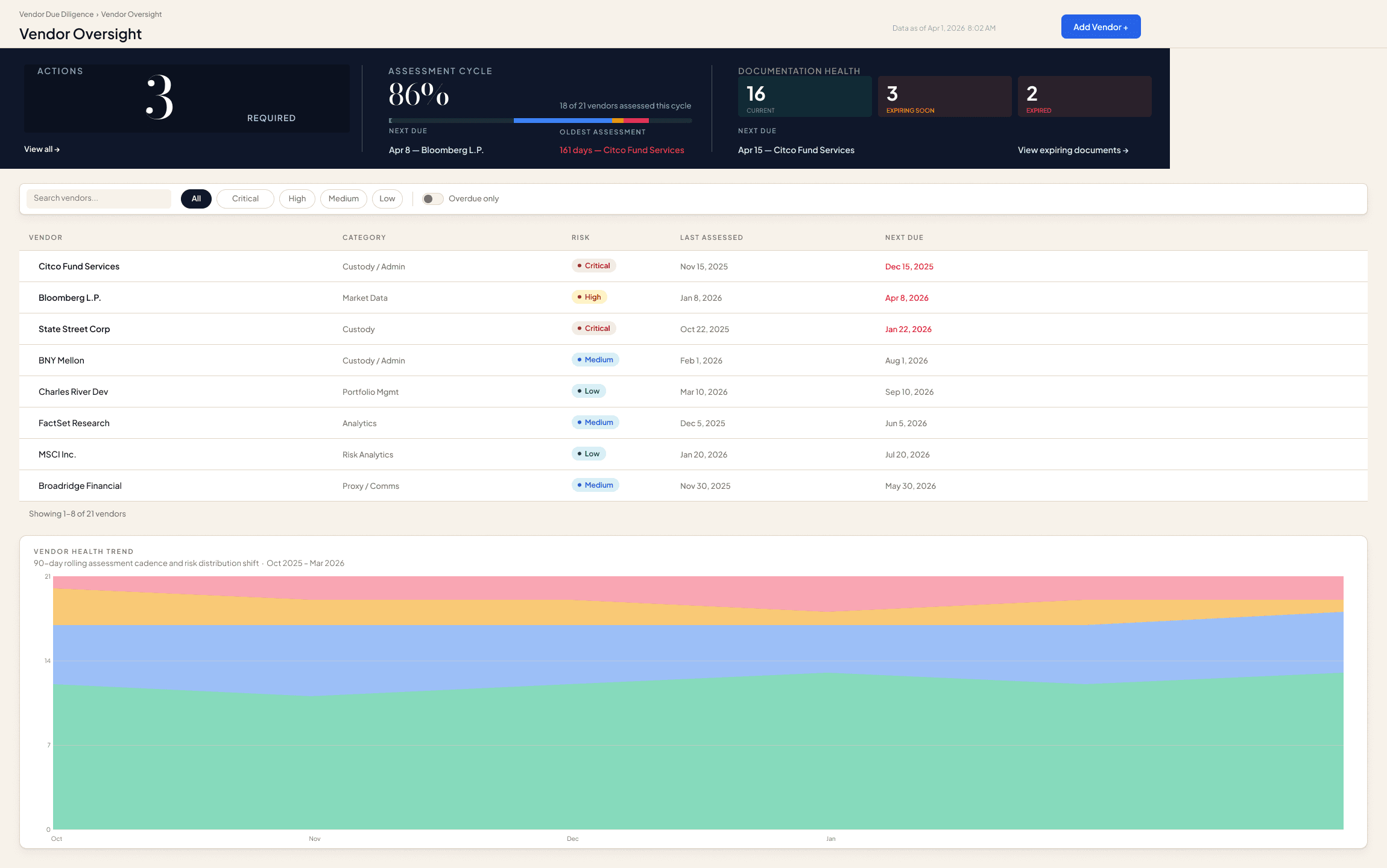Select the "High" risk filter

coord(297,198)
